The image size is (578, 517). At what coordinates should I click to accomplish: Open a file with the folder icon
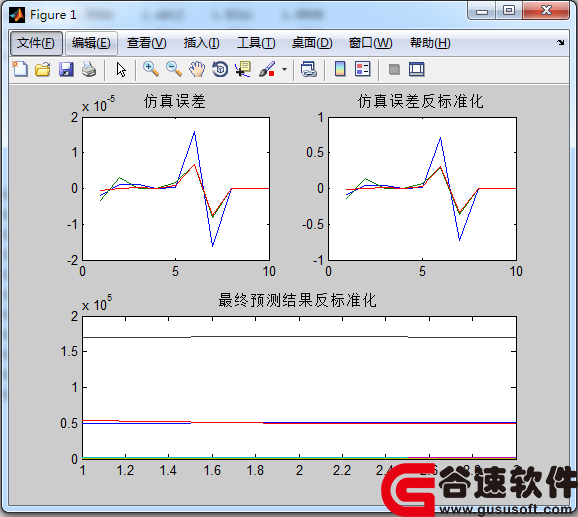pos(43,69)
